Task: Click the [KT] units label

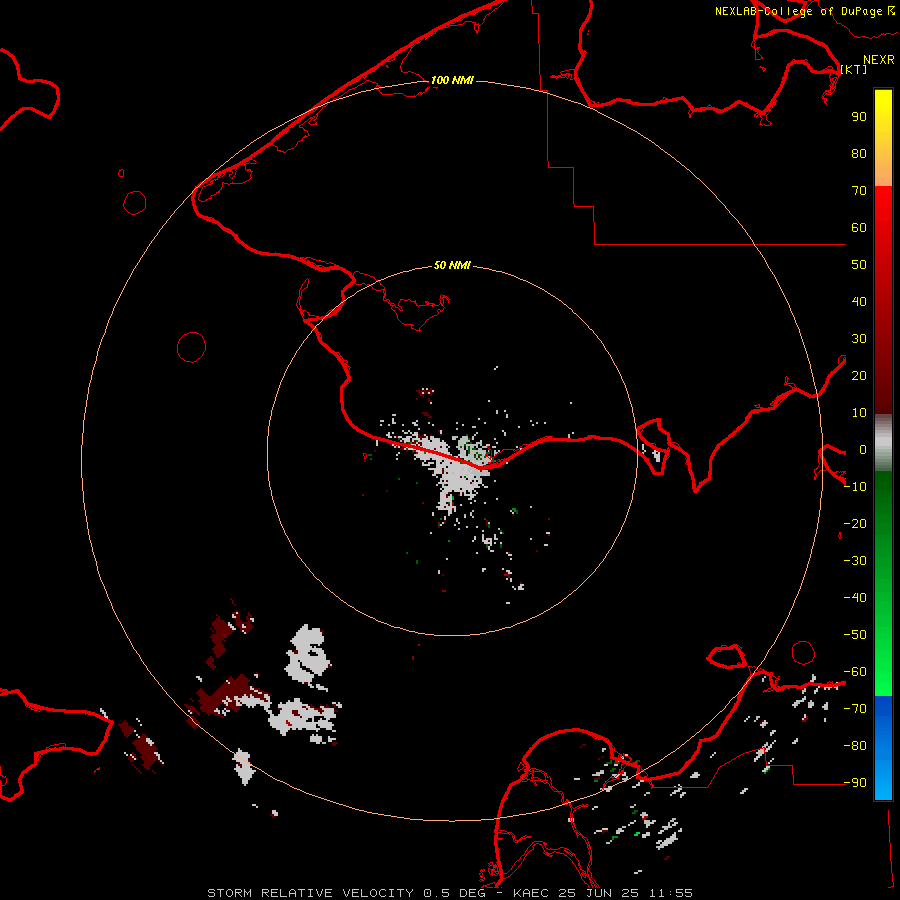Action: (854, 69)
